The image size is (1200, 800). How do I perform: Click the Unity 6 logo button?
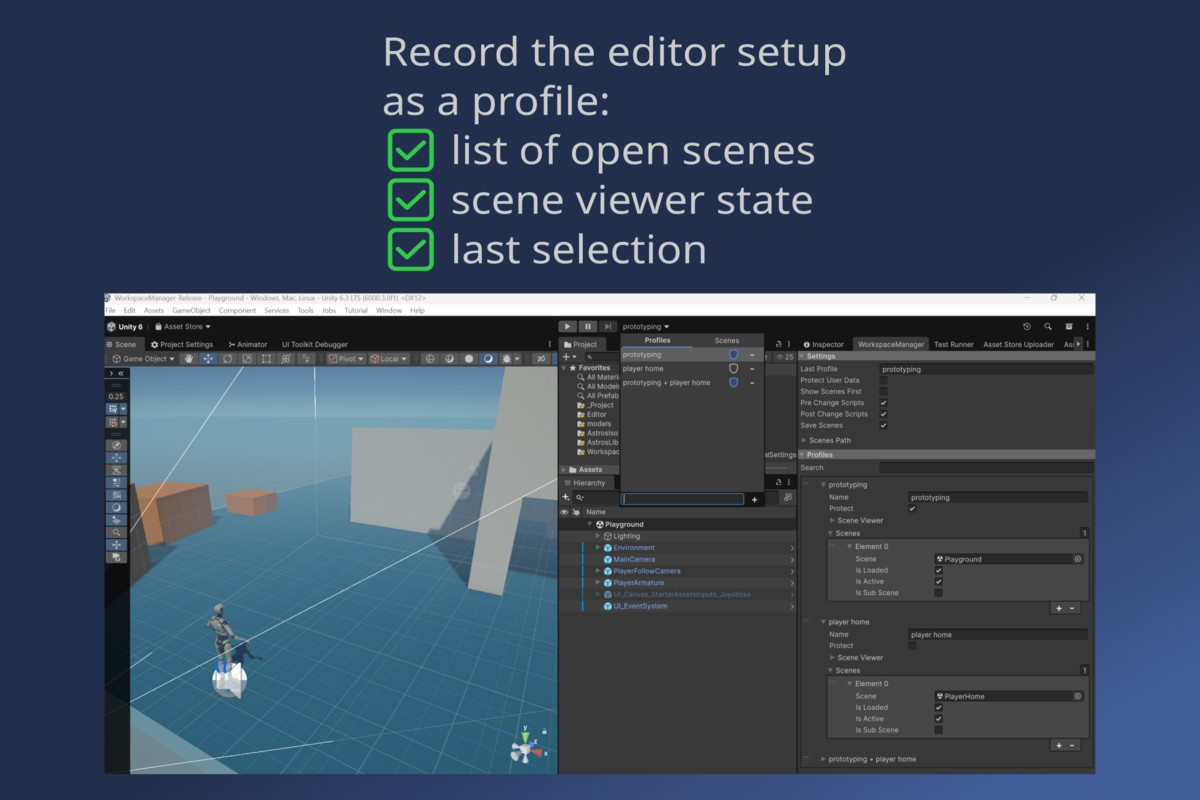[x=124, y=327]
